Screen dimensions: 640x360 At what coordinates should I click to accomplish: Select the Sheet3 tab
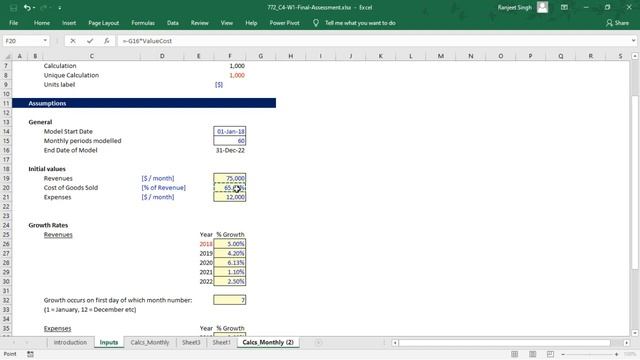coord(191,342)
